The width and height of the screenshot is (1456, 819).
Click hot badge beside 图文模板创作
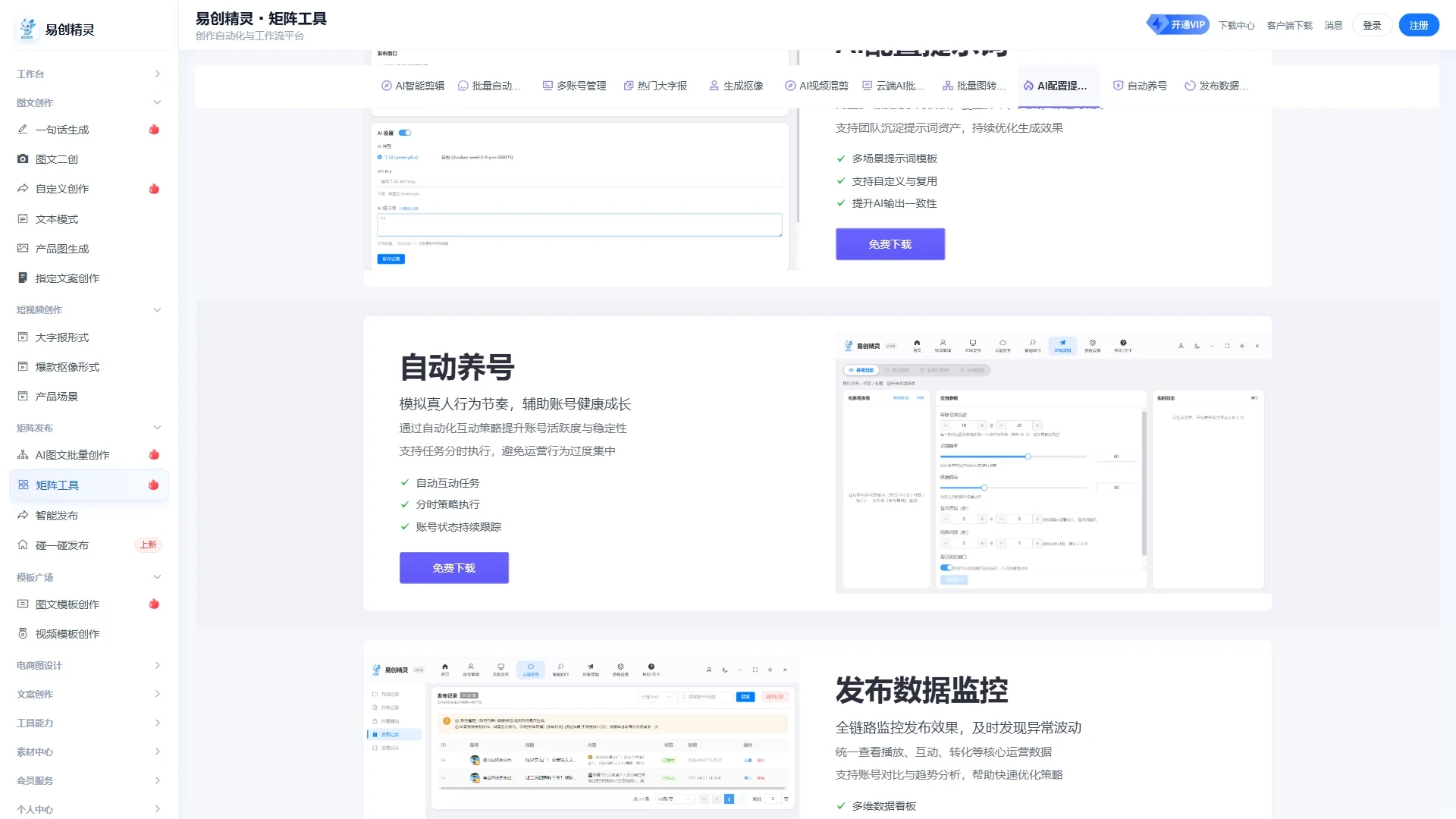[154, 604]
